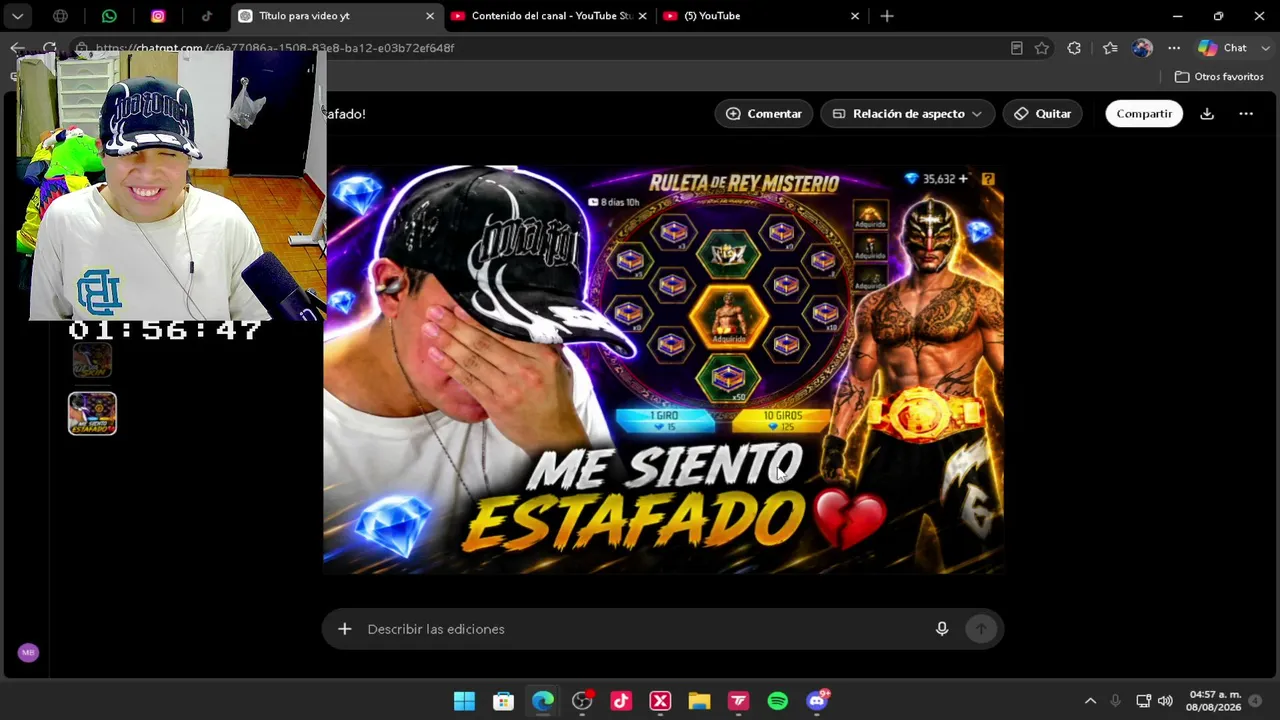1280x720 pixels.
Task: Open the network settings tray icon
Action: coord(1143,701)
